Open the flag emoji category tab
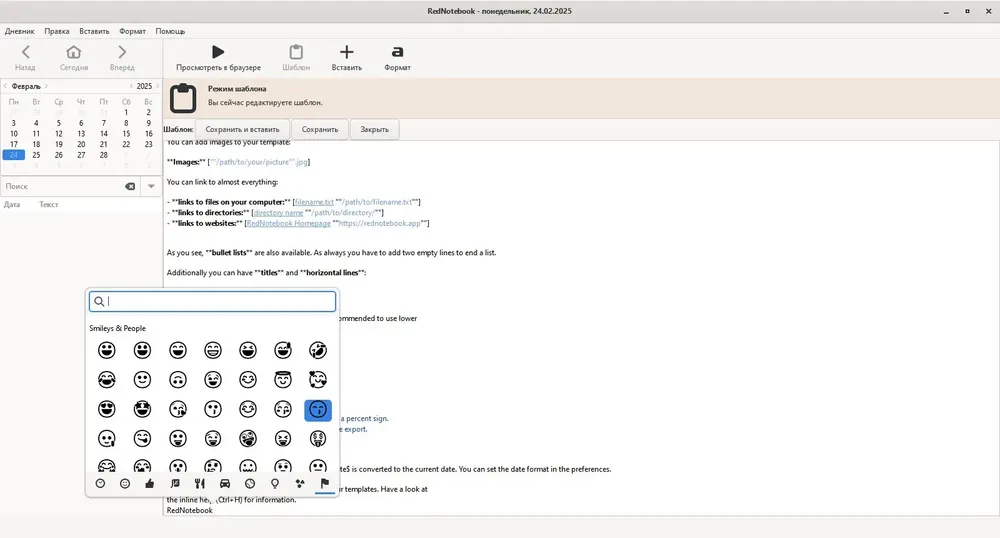Image resolution: width=1000 pixels, height=538 pixels. 325,484
